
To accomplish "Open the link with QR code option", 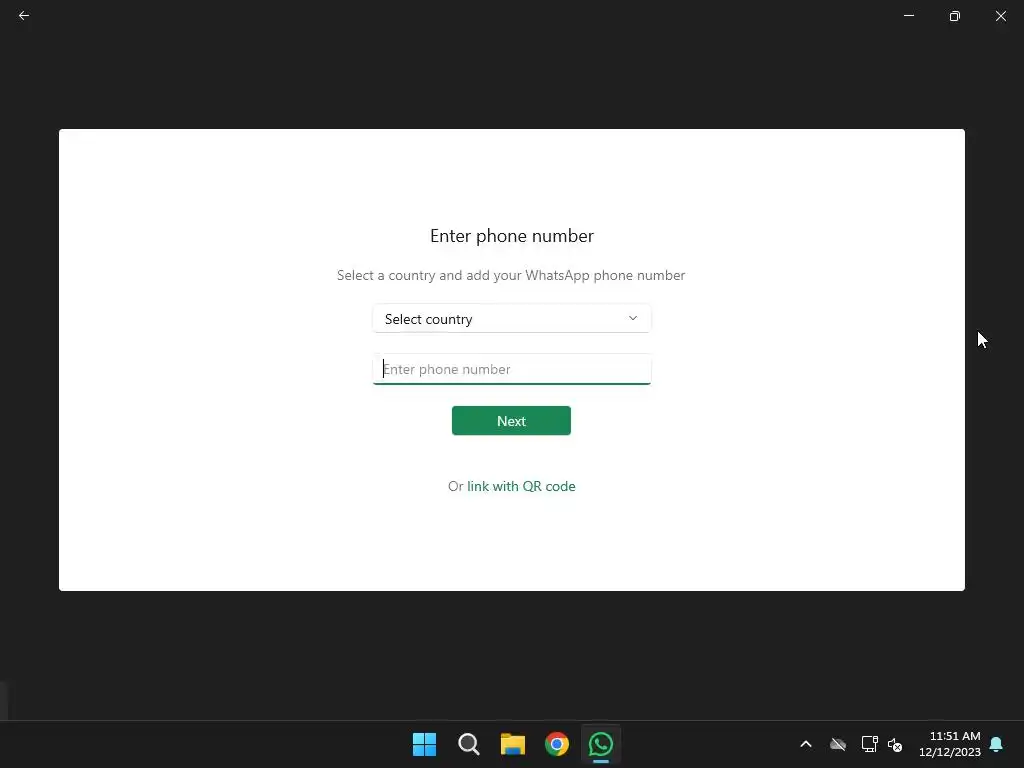I will click(x=521, y=486).
